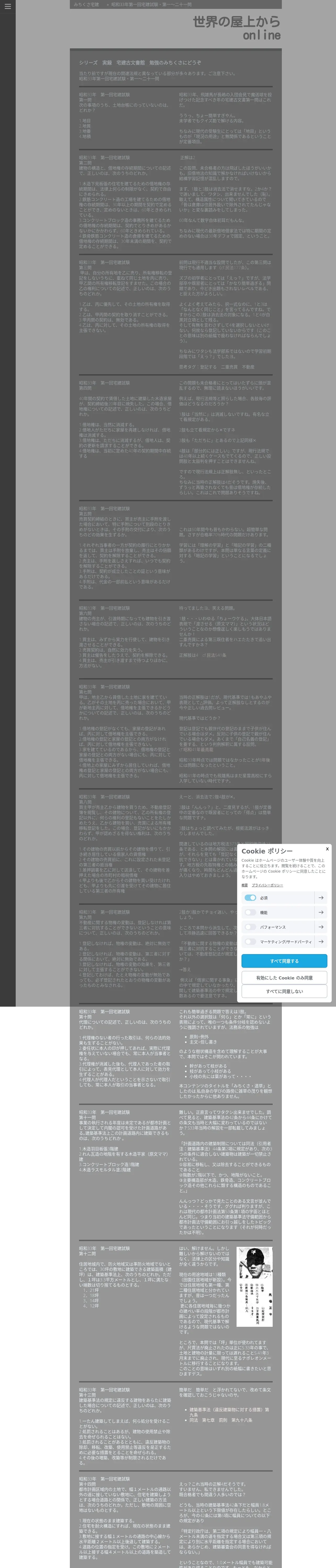Close the Cookie ポリシー dialog with X
Screen dimensions: 336x1568
[327, 849]
